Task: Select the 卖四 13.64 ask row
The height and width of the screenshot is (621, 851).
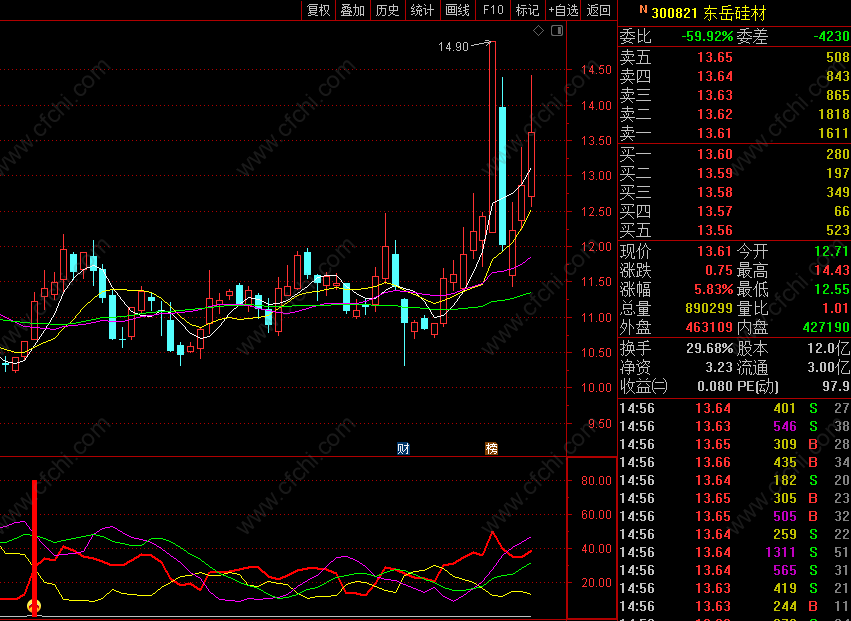Action: click(x=735, y=76)
